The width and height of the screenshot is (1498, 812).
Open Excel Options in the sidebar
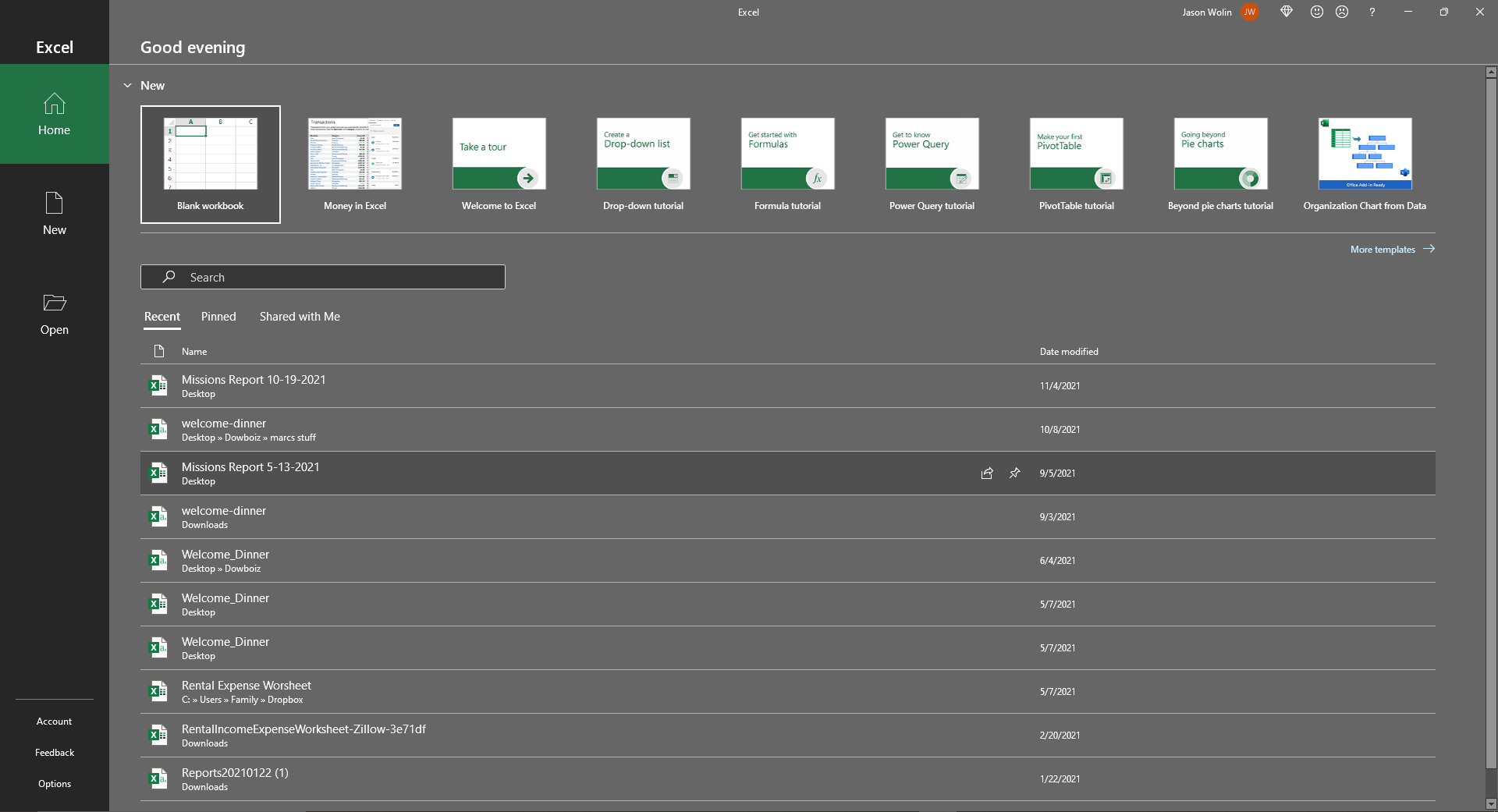tap(55, 784)
